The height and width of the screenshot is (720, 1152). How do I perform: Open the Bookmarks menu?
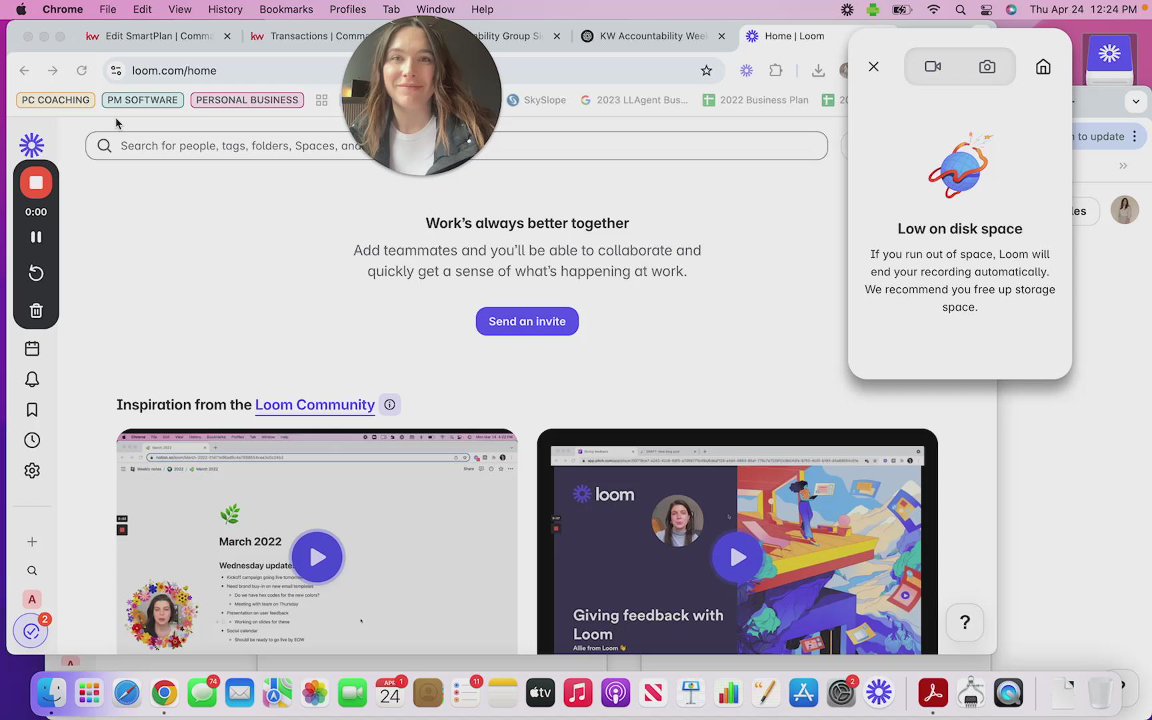[x=286, y=10]
